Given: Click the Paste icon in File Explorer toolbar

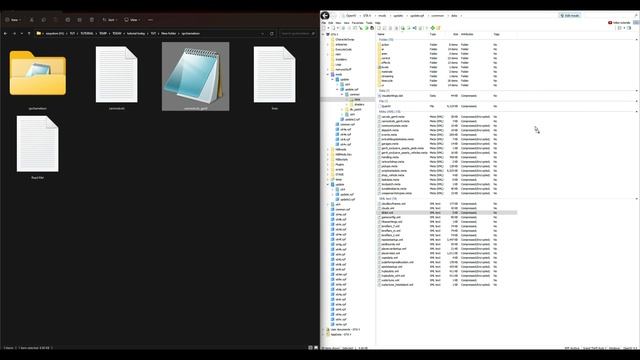Looking at the screenshot, I should 56,20.
